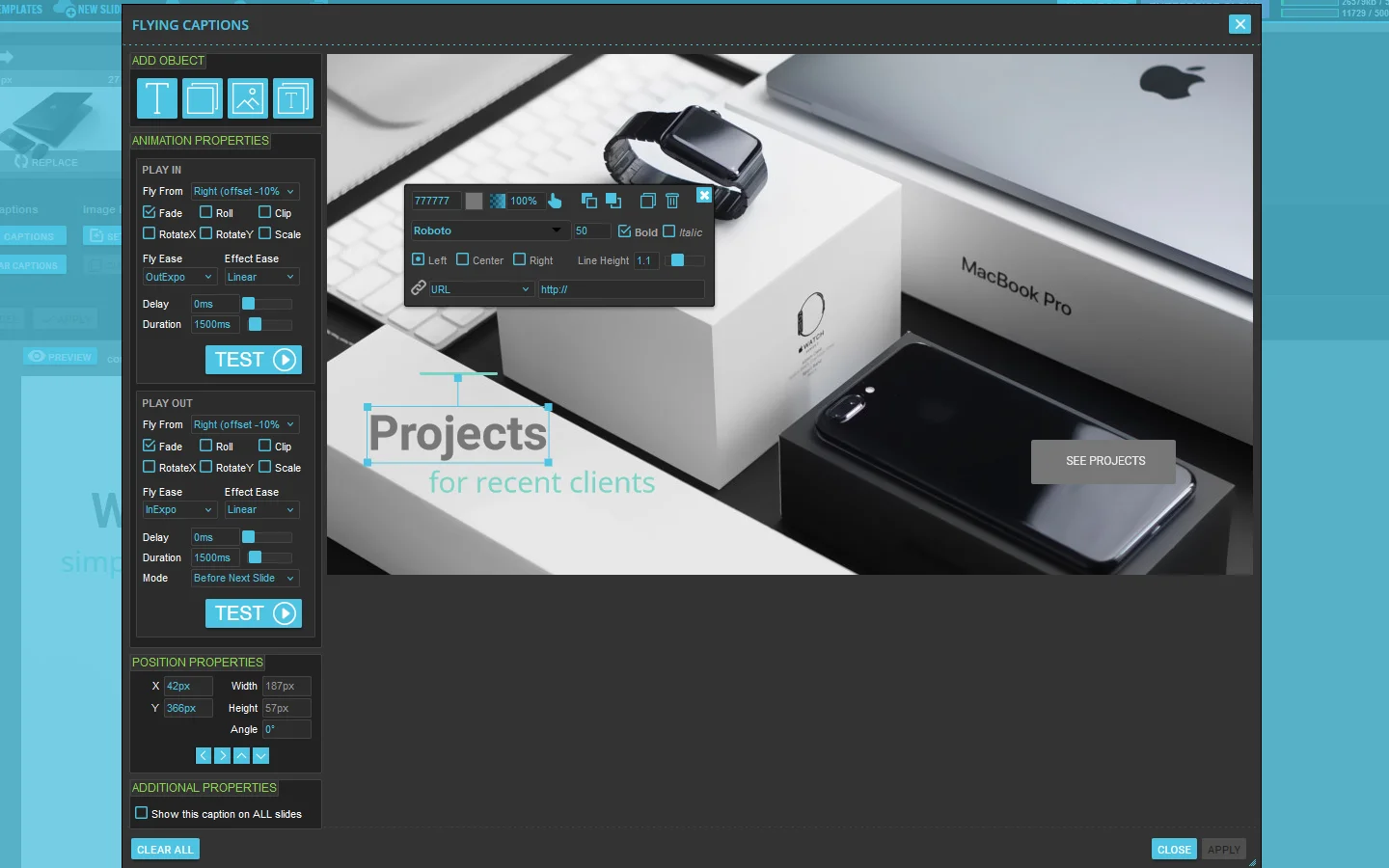The image size is (1389, 868).
Task: Add a new text caption object
Action: click(x=156, y=98)
